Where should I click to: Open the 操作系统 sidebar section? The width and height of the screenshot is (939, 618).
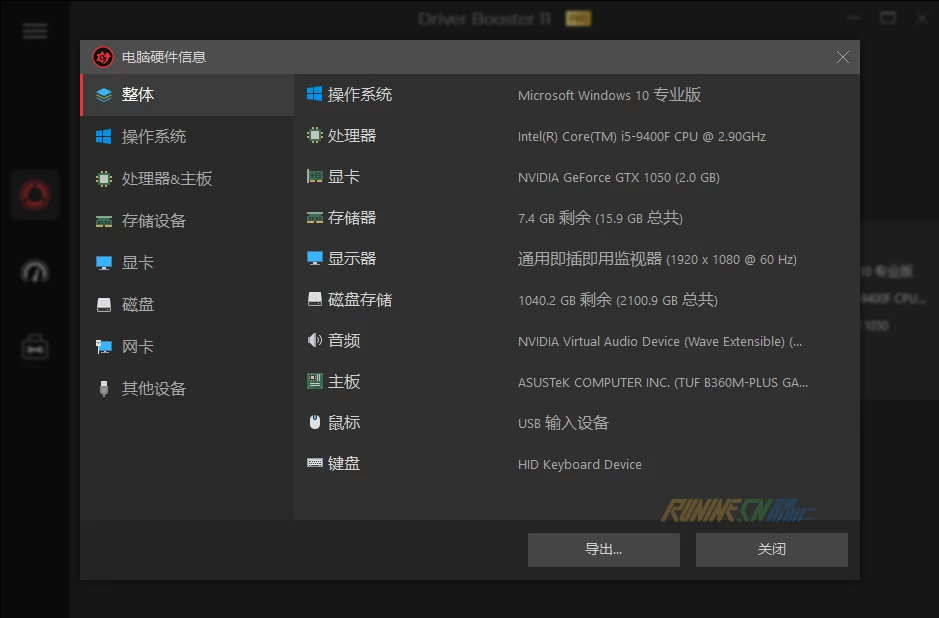tap(153, 137)
